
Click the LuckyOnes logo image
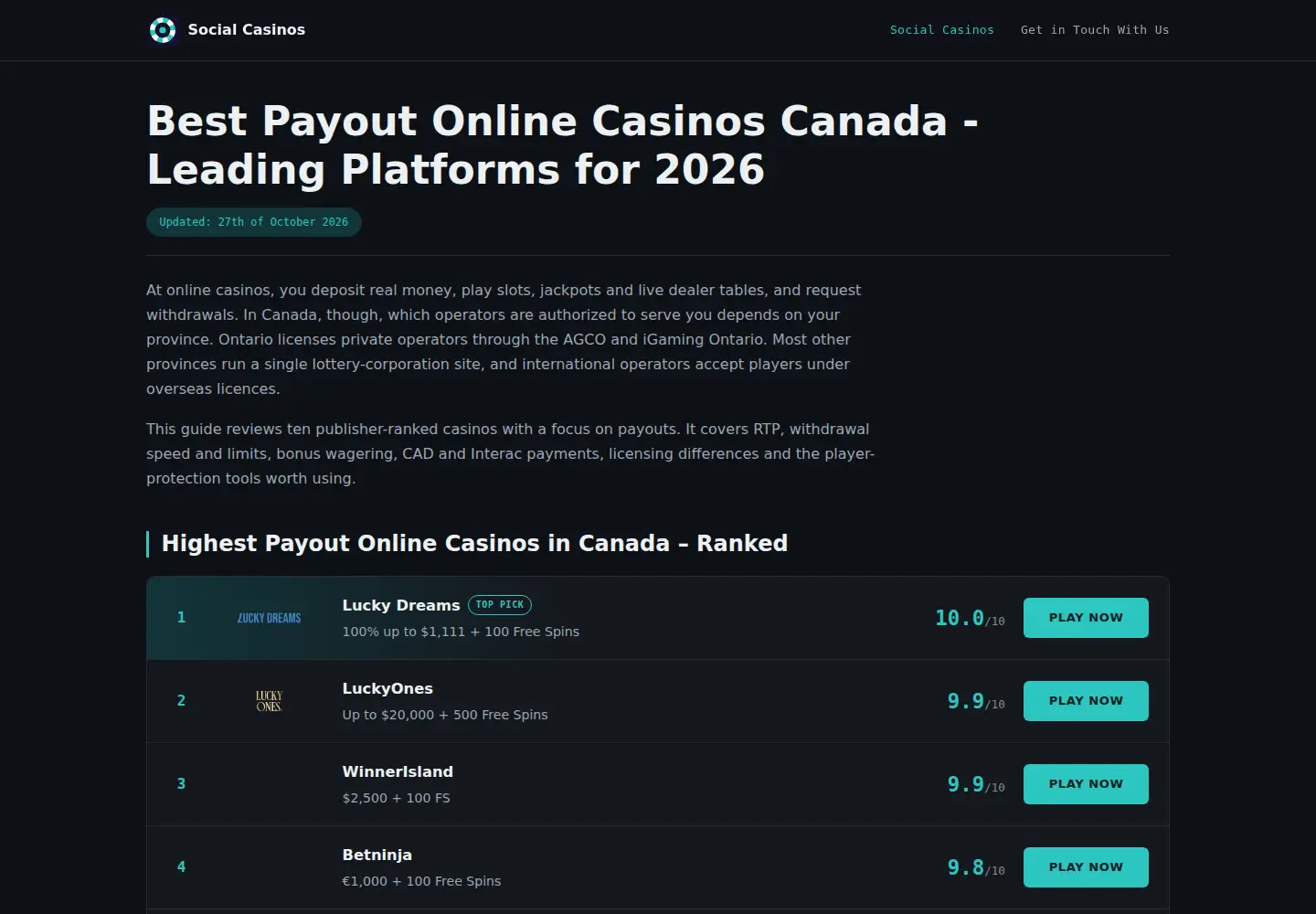(x=269, y=701)
